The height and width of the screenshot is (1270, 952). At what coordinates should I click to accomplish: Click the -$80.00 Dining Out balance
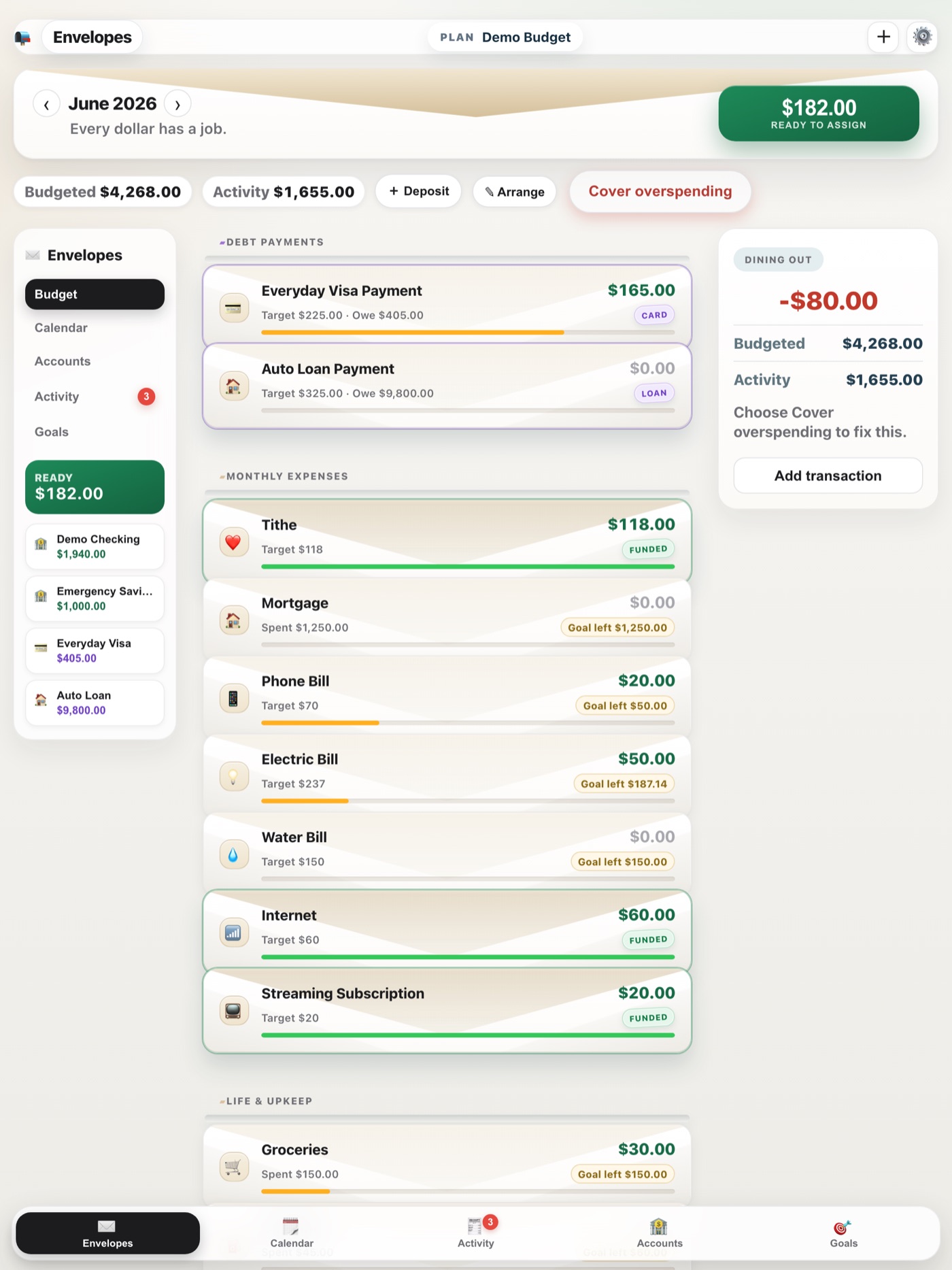pos(828,301)
